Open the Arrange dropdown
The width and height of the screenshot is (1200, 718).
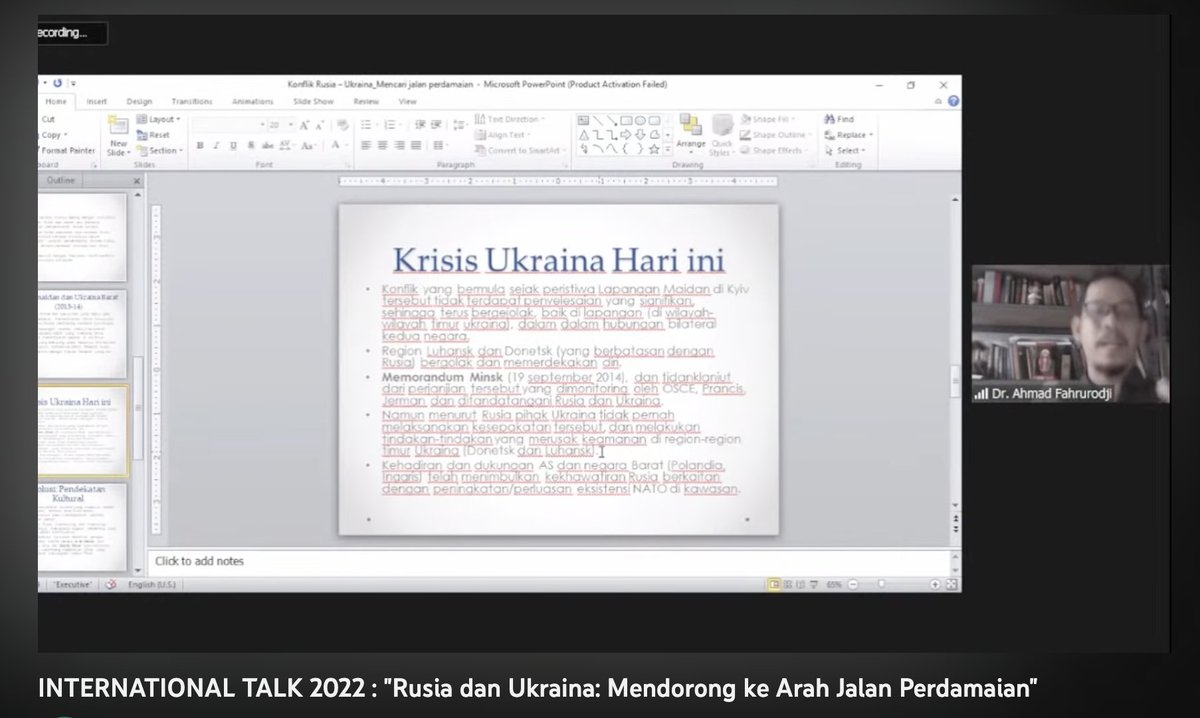pyautogui.click(x=690, y=134)
